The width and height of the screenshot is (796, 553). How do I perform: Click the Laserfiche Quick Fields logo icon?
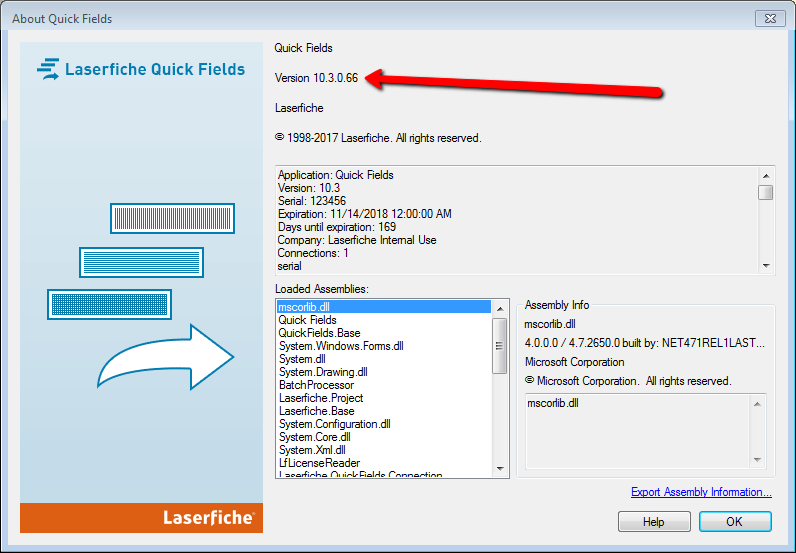[48, 69]
